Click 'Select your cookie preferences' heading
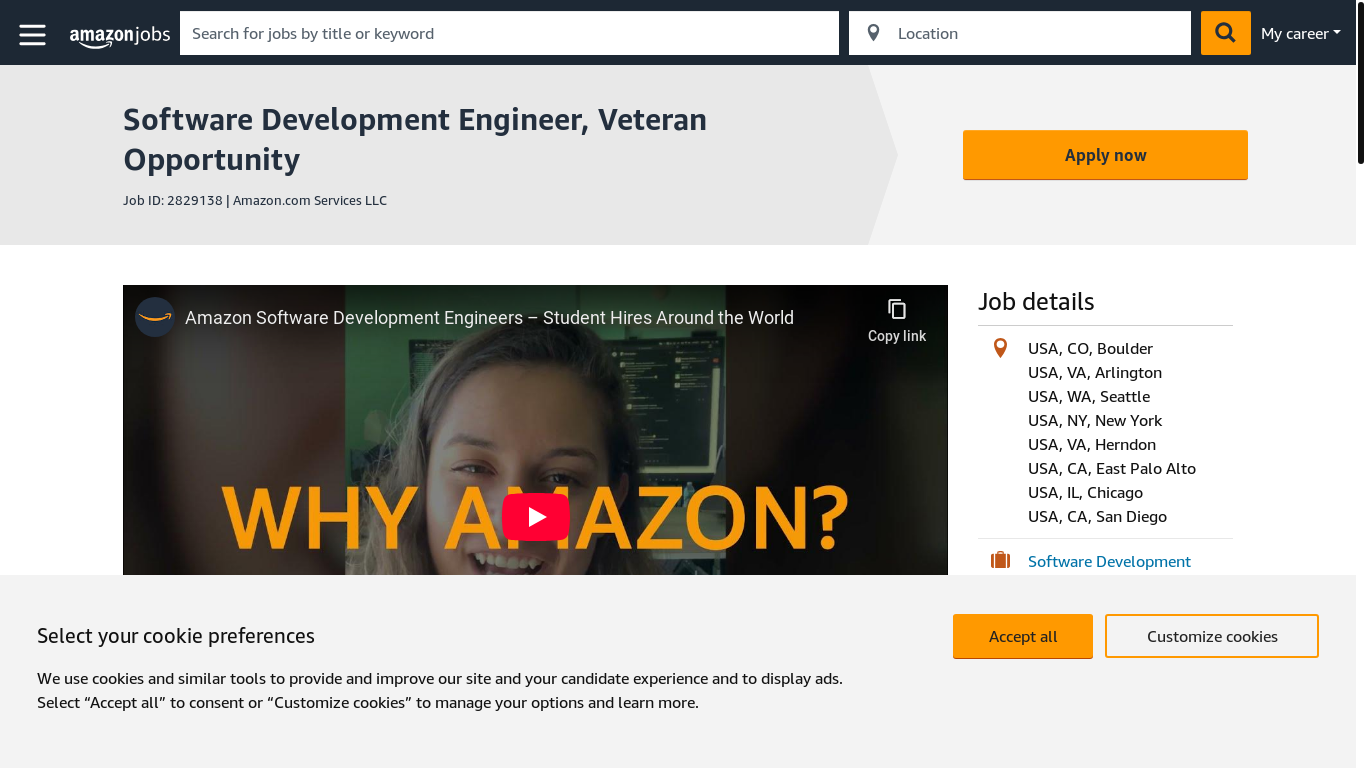Screen dimensions: 1366x768 176,636
